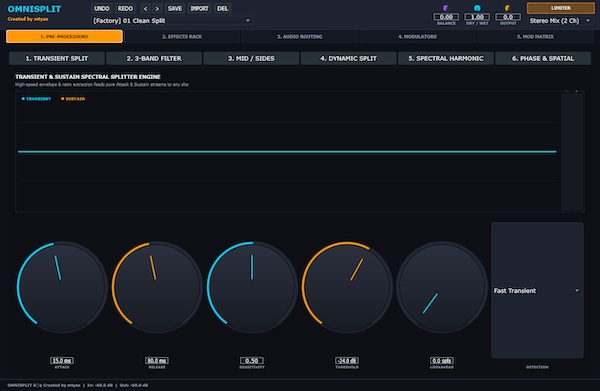Screen dimensions: 600x391
Task: Open the Stereo Mix (2 Ch) output dropdown
Action: [x=560, y=21]
